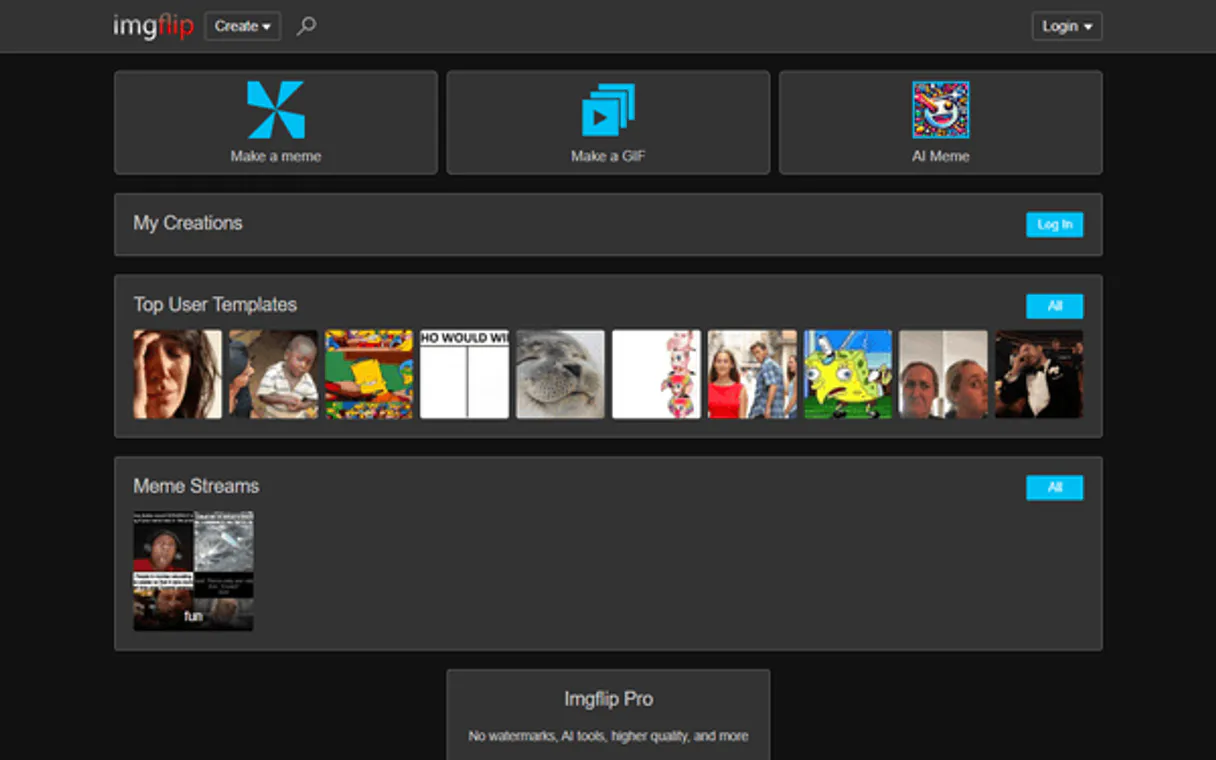Click the blue pinwheel Make a meme icon
This screenshot has height=760, width=1216.
point(276,110)
